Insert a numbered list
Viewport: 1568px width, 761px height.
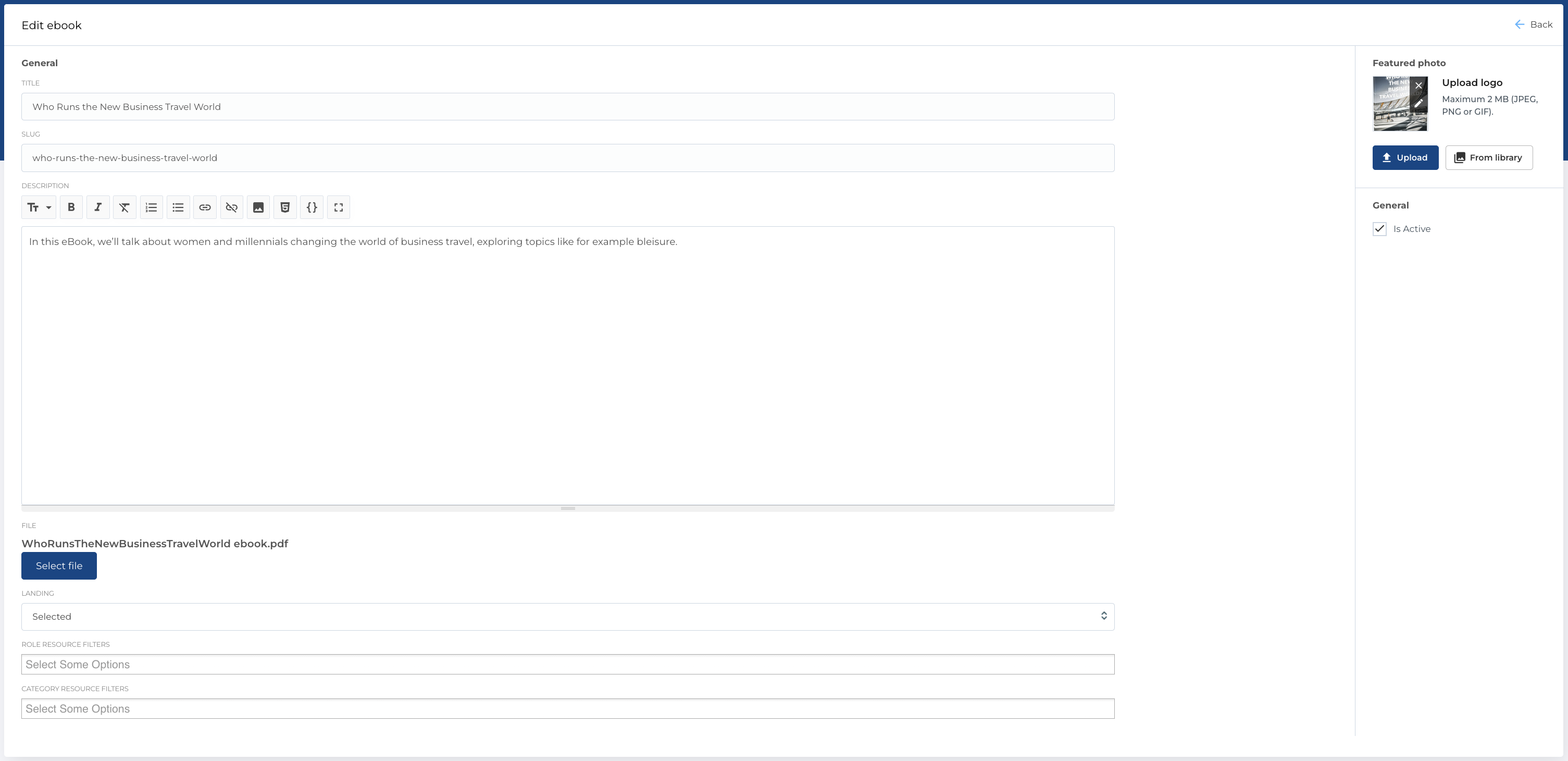point(151,207)
